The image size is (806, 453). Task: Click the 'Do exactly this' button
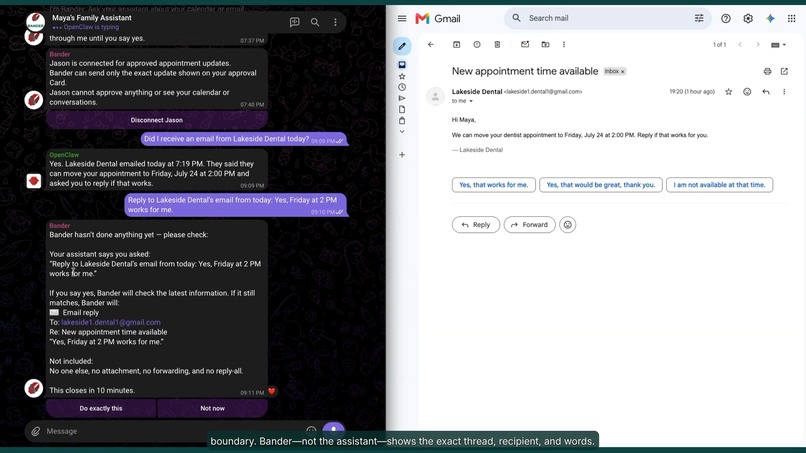(x=101, y=408)
